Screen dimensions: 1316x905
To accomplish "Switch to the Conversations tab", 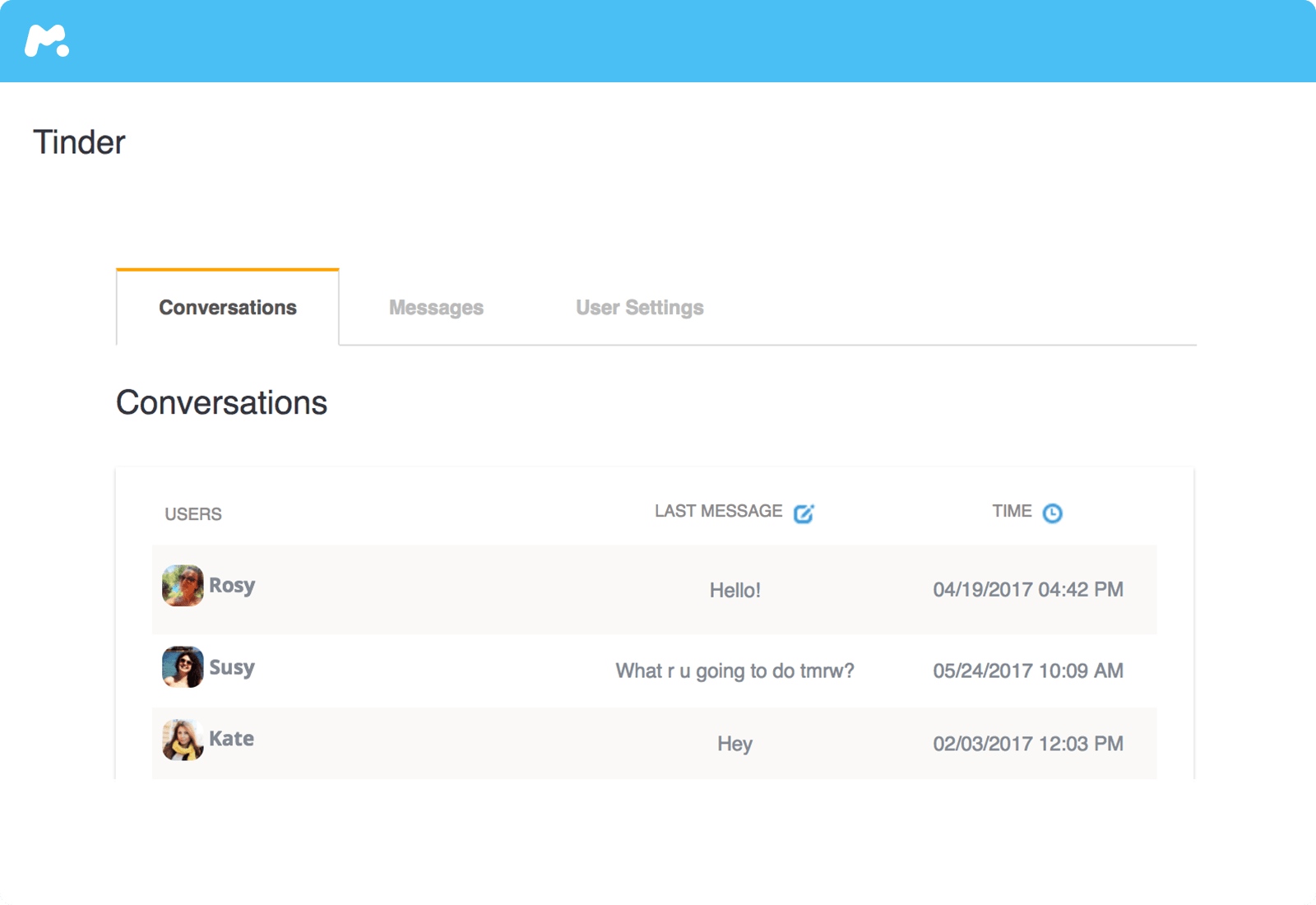I will tap(228, 308).
